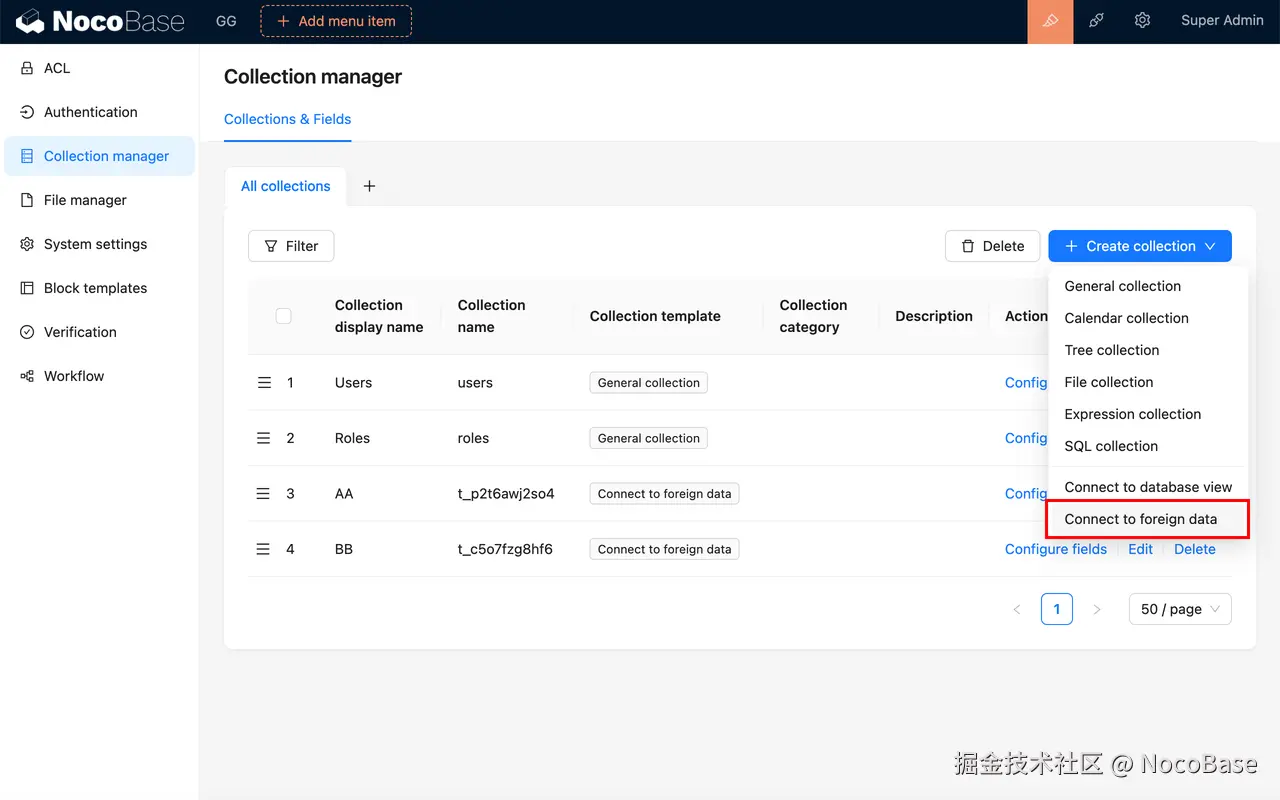Image resolution: width=1280 pixels, height=800 pixels.
Task: Choose SQL collection from the menu
Action: [x=1111, y=446]
